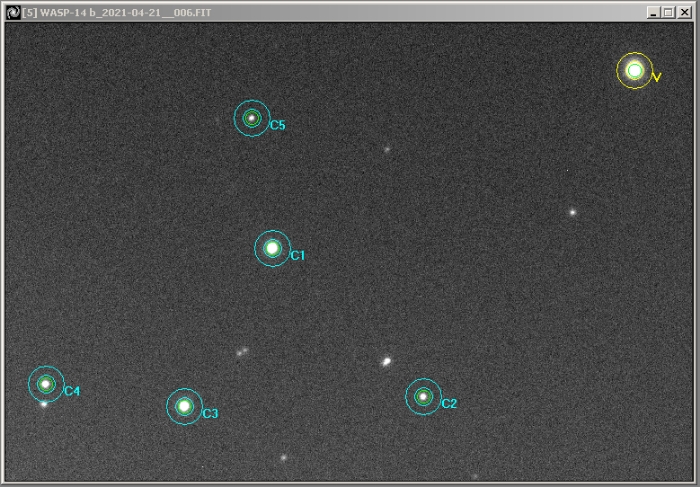Click the comparison star in aperture C4
This screenshot has height=487, width=700.
tap(45, 383)
